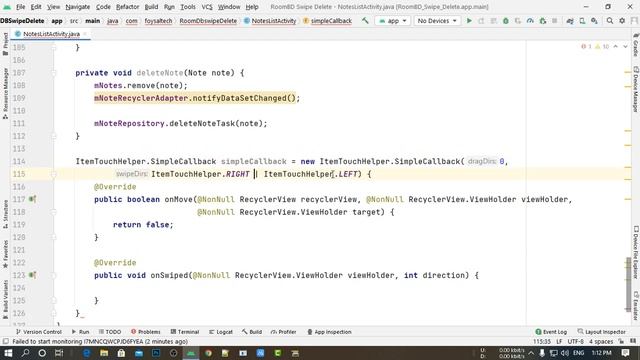Open the No Devices dropdown

tap(437, 20)
